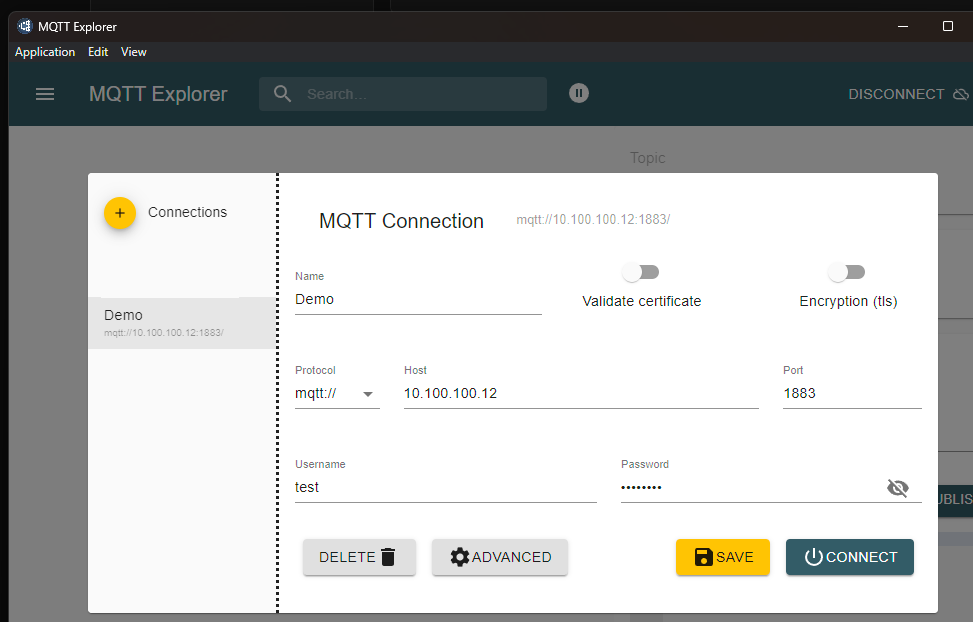Click the Port field showing 1883
The height and width of the screenshot is (622, 973).
(x=852, y=394)
